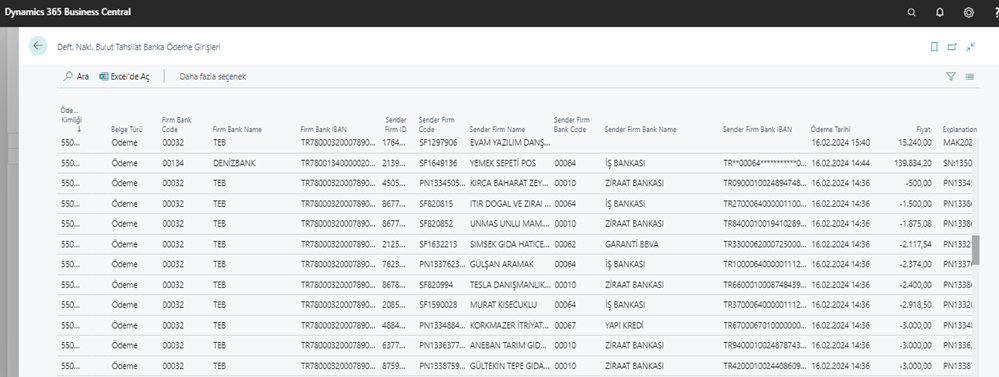Click firm bank code 00134

[173, 164]
